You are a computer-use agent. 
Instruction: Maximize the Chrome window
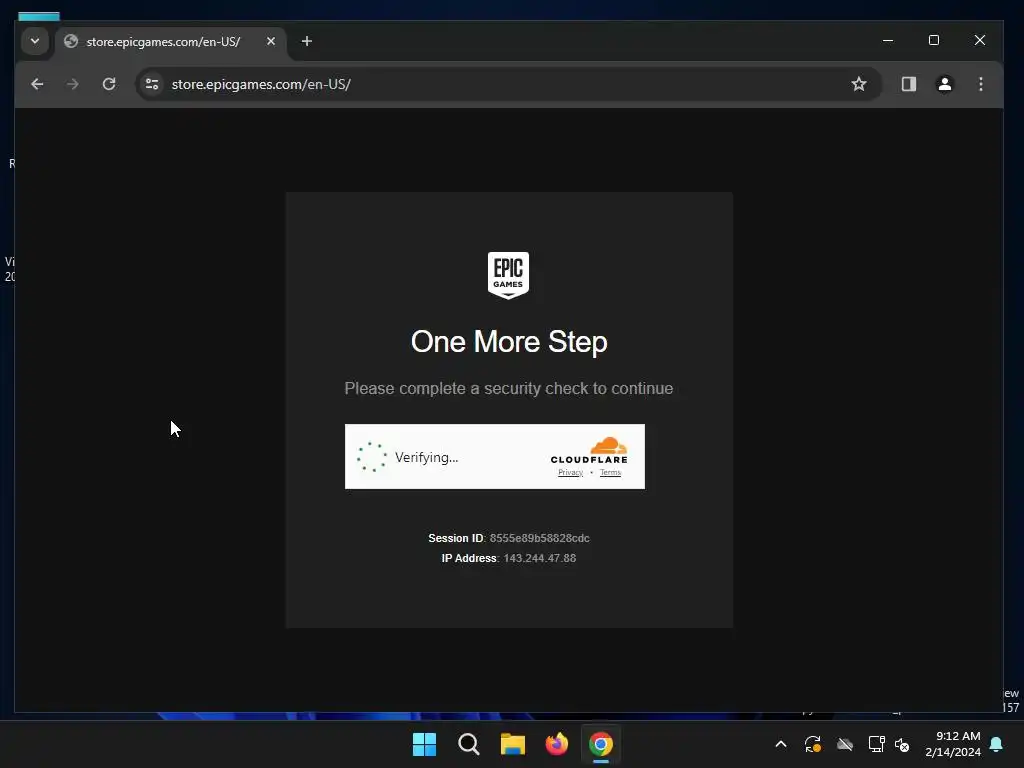(x=934, y=40)
